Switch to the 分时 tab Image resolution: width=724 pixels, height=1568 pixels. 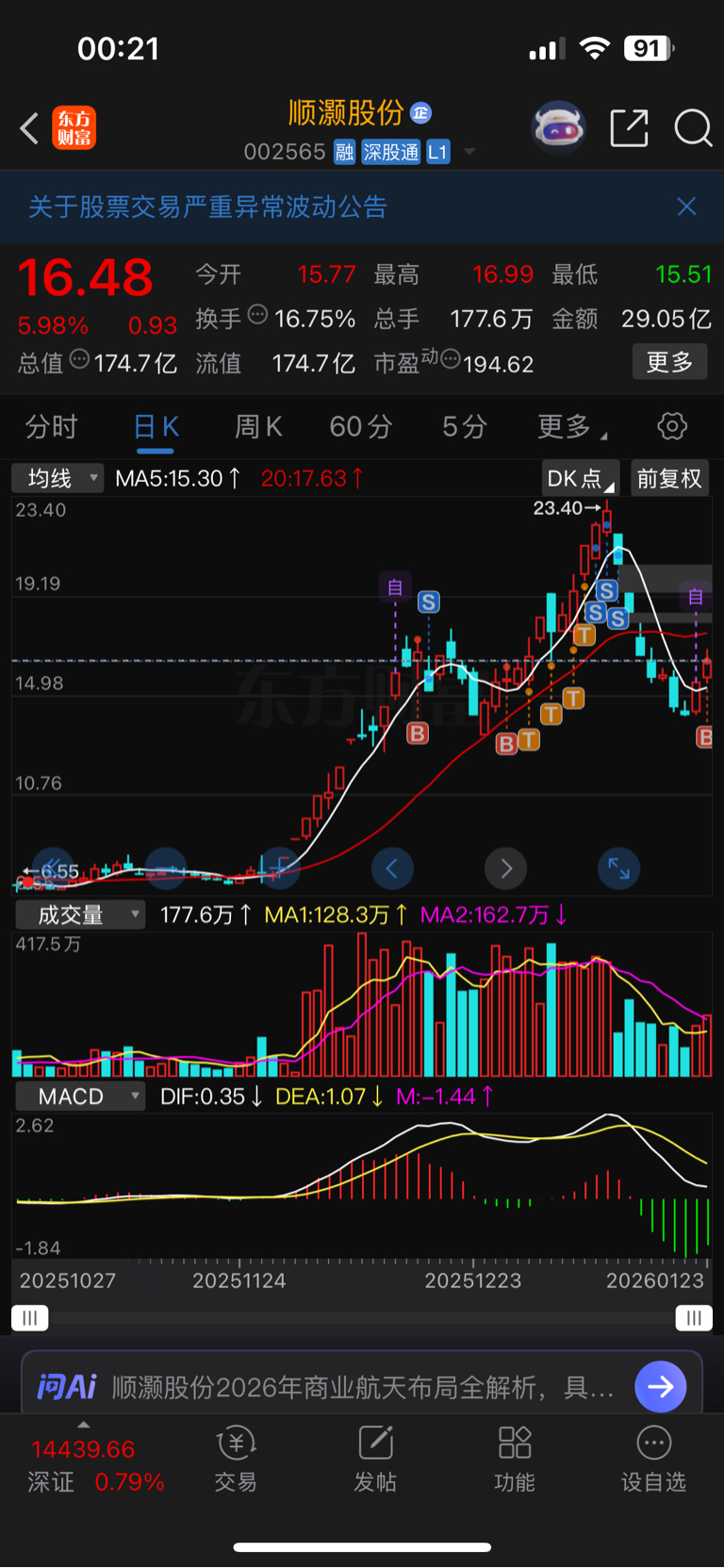(52, 427)
